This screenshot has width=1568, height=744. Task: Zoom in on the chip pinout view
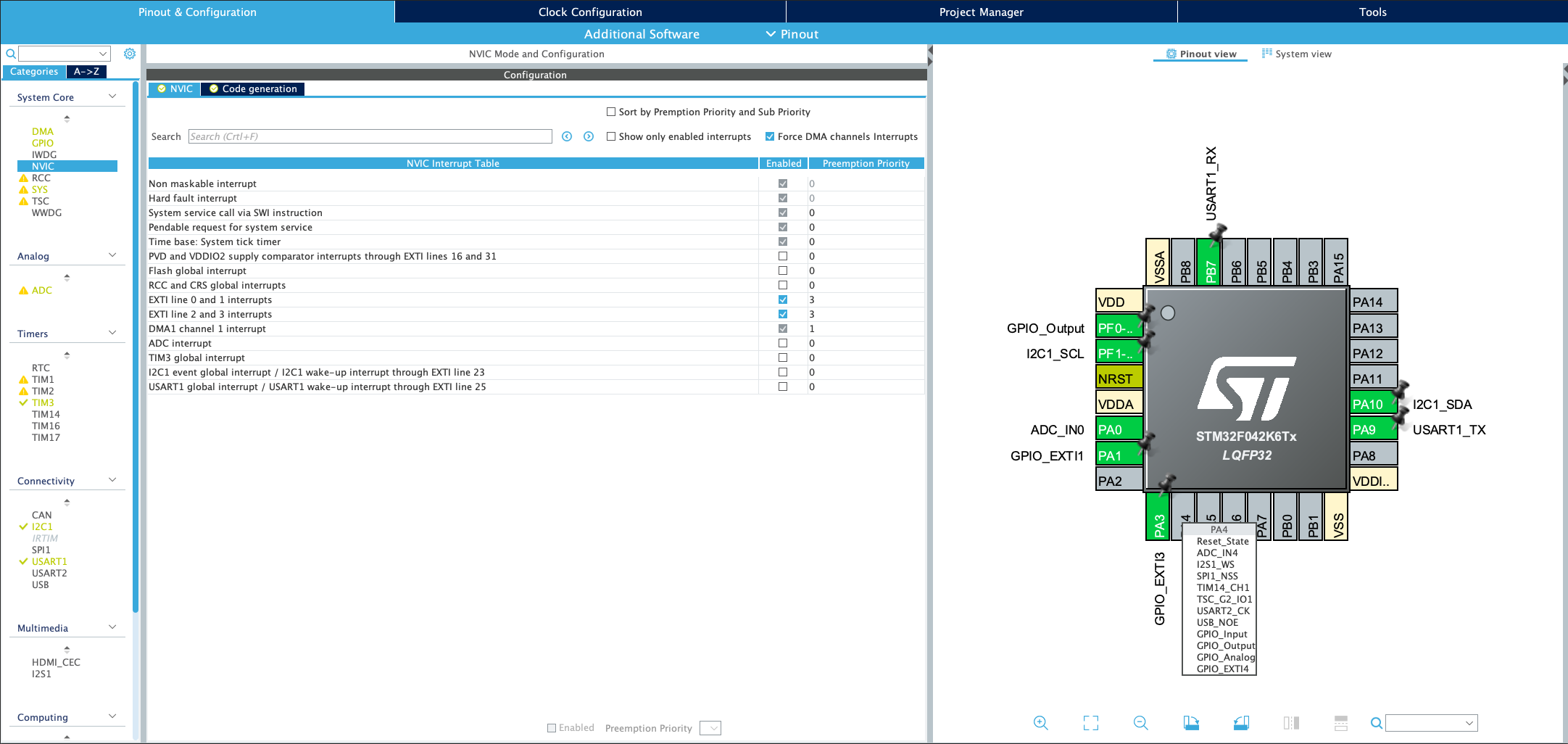pyautogui.click(x=1040, y=722)
